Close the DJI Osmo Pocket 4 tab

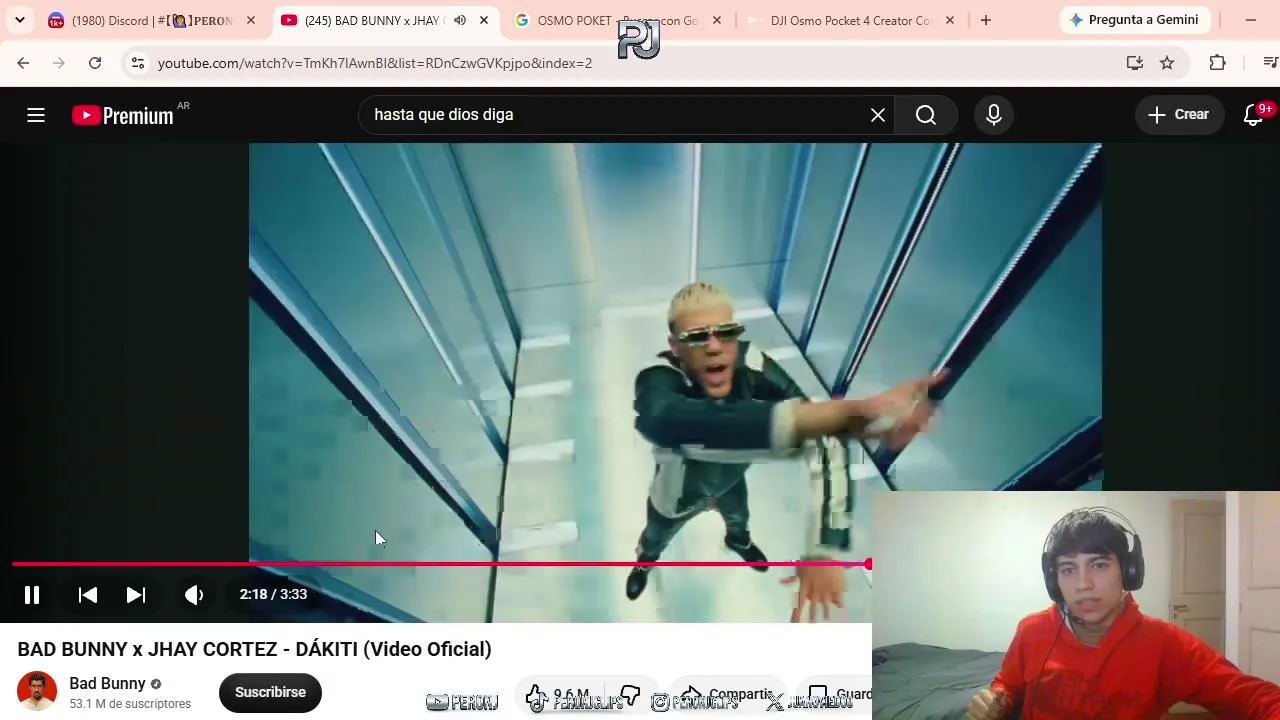coord(950,20)
